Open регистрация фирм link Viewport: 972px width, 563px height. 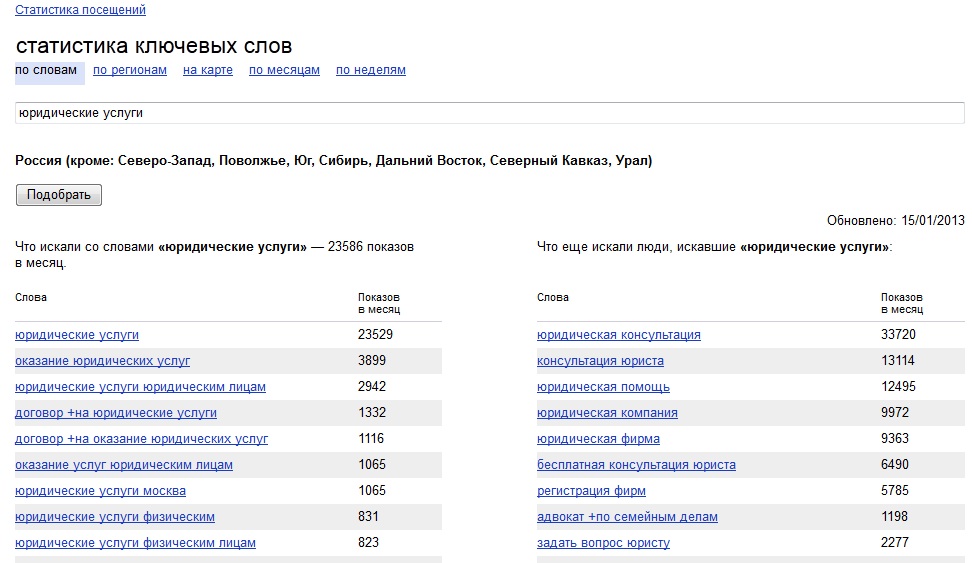[x=591, y=491]
